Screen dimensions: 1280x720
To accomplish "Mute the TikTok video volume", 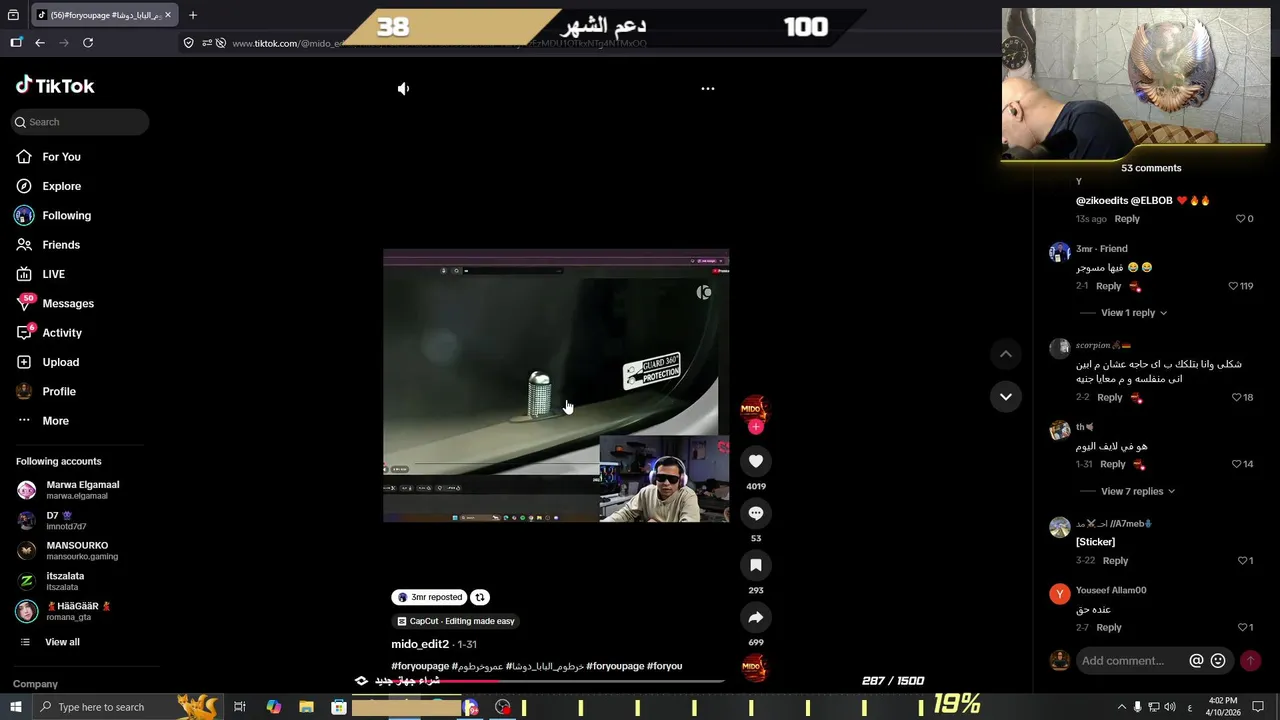I will [x=403, y=89].
